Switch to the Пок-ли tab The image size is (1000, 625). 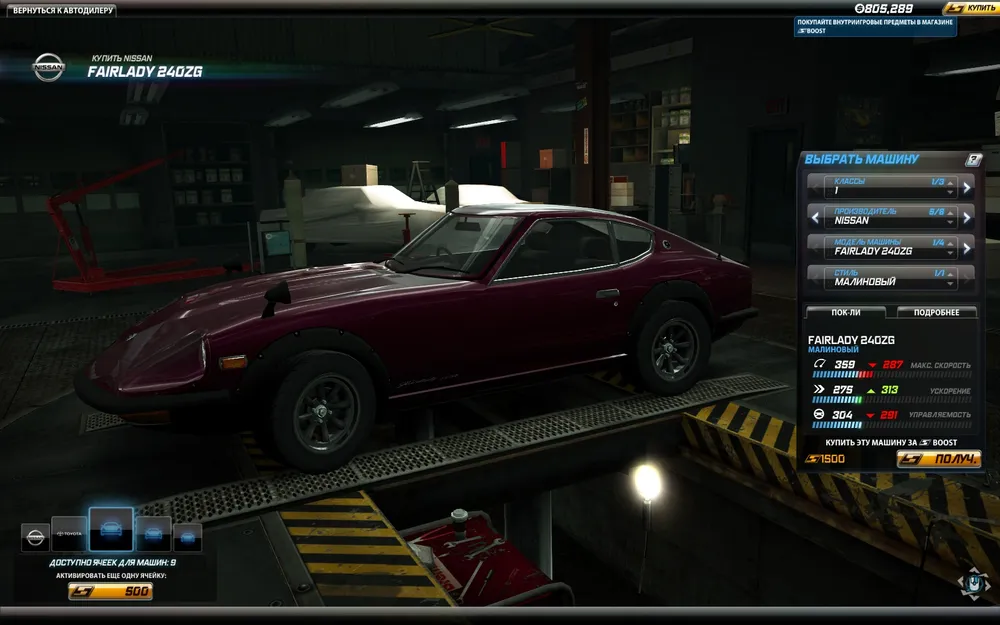[848, 312]
